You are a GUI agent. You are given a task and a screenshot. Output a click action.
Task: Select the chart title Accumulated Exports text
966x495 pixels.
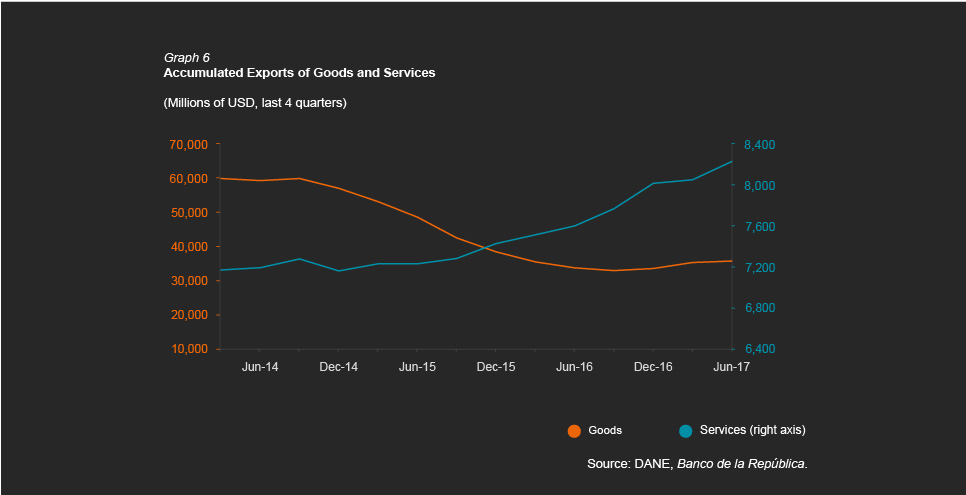point(299,73)
